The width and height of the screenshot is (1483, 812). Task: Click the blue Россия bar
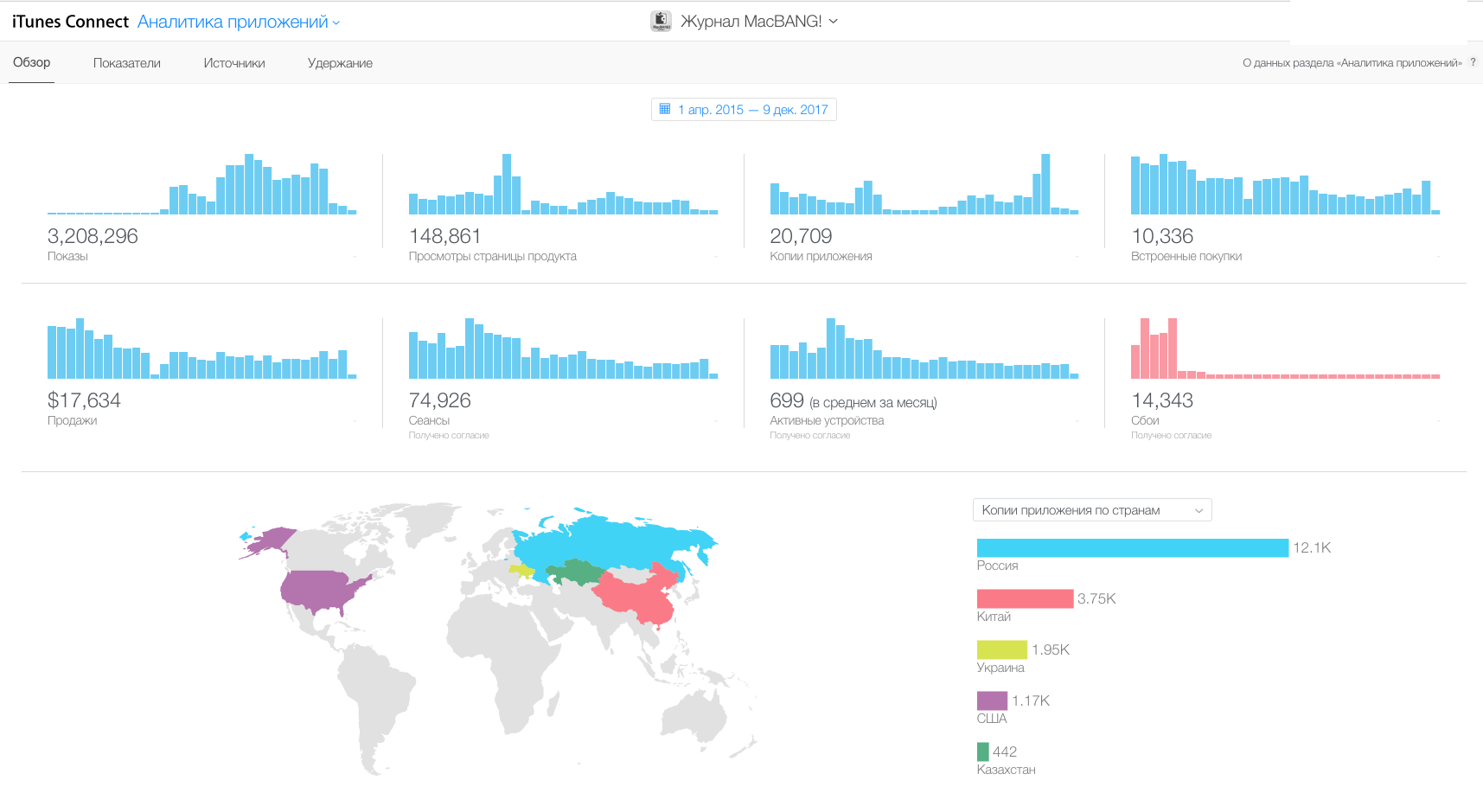coord(1132,548)
